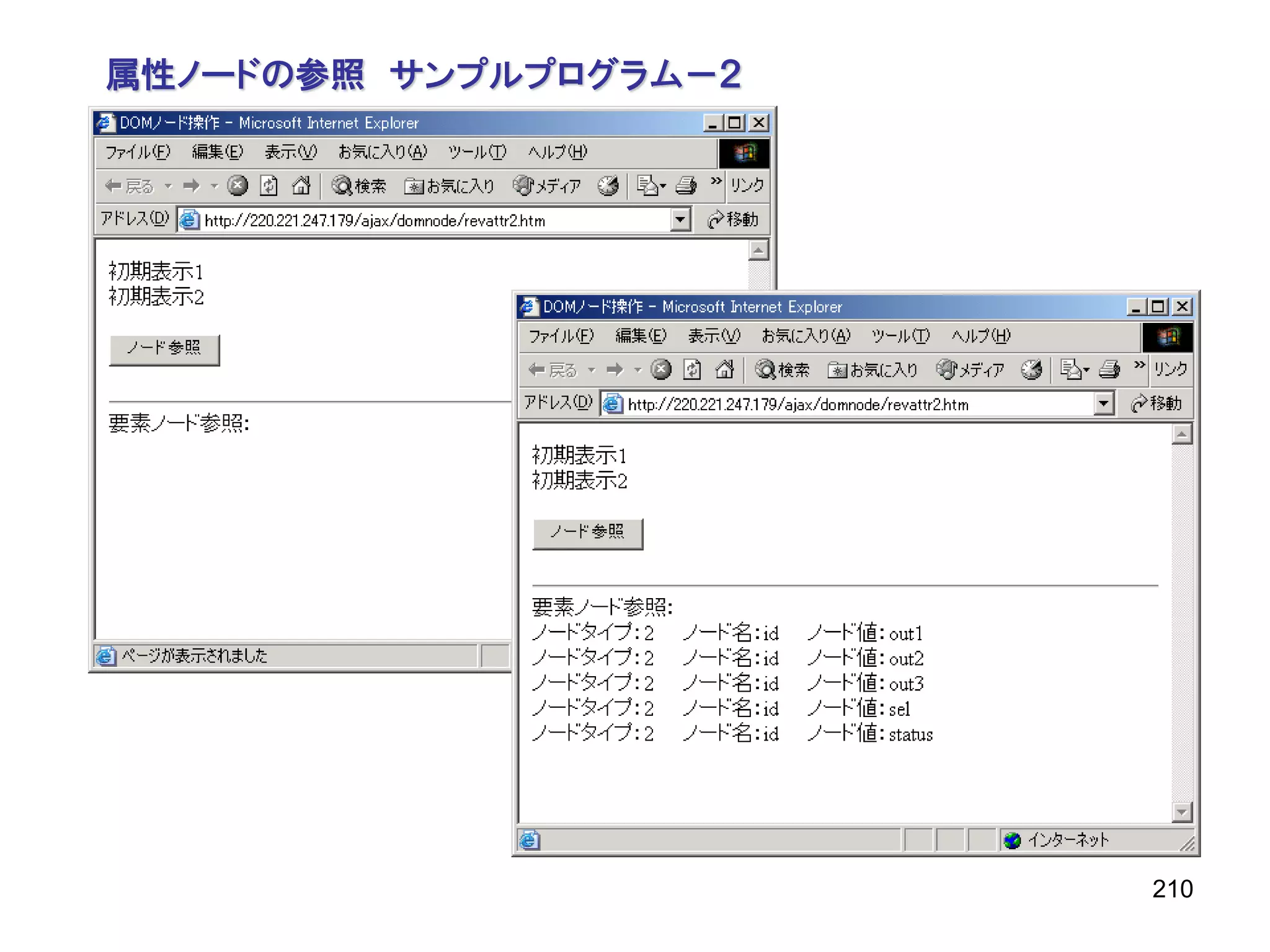This screenshot has height=952, width=1270.
Task: Click Mail icon in front window toolbar
Action: click(1070, 370)
